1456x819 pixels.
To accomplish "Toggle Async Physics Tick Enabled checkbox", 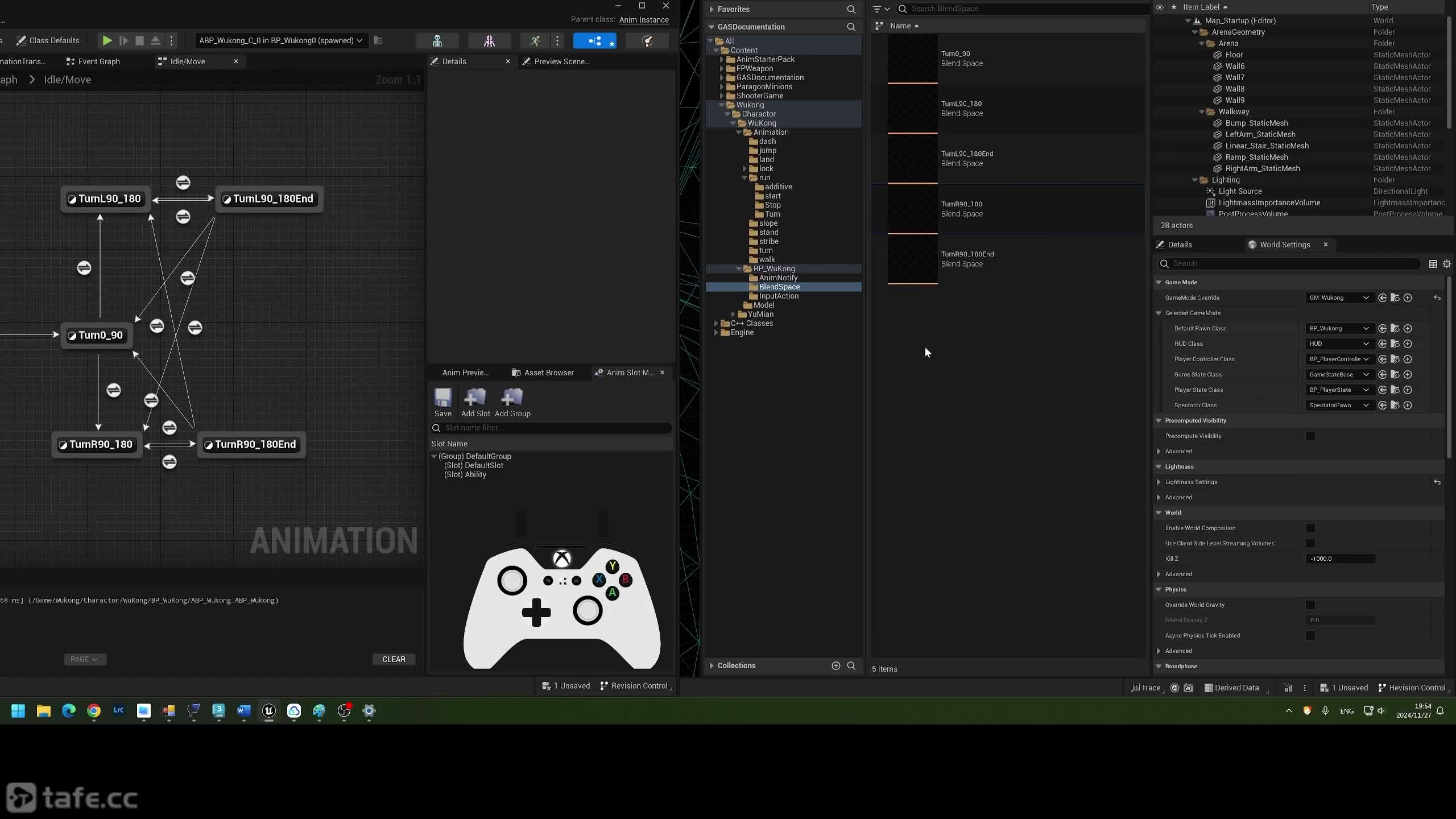I will [x=1310, y=636].
